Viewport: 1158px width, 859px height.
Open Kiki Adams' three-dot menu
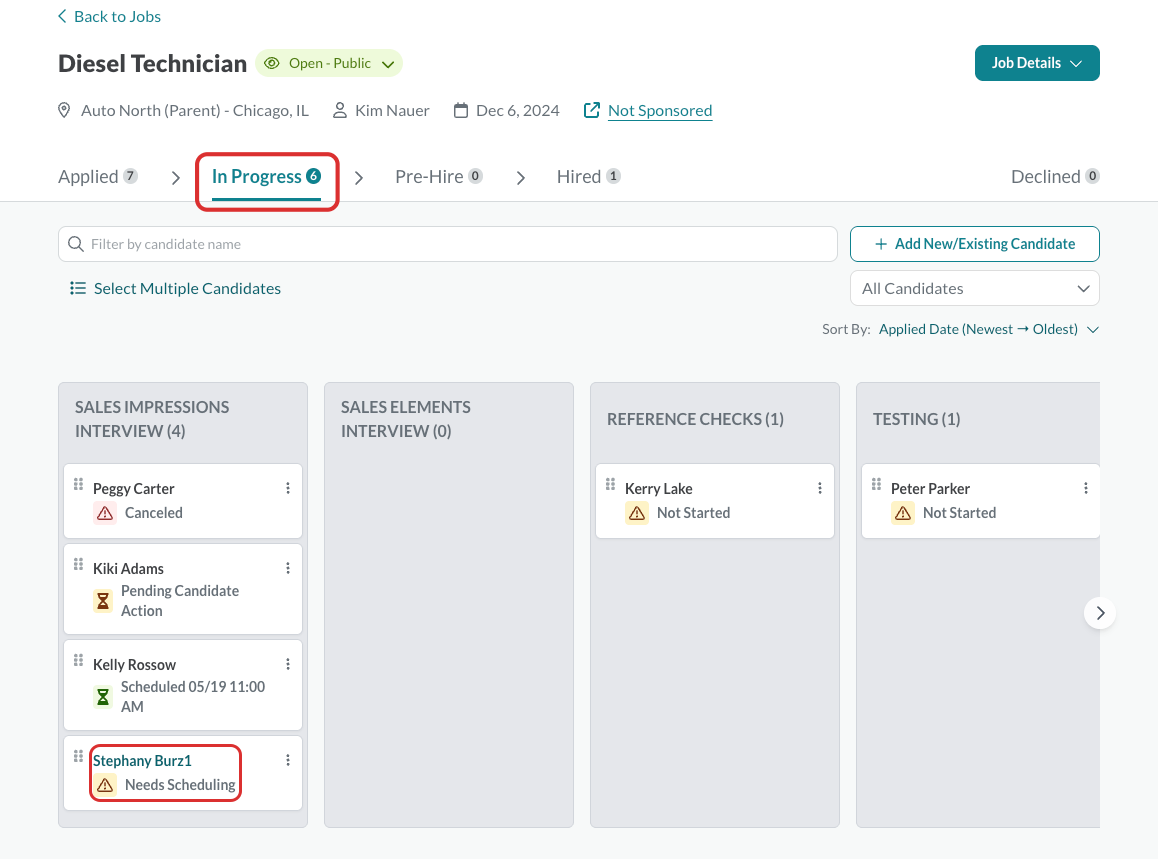pos(288,568)
